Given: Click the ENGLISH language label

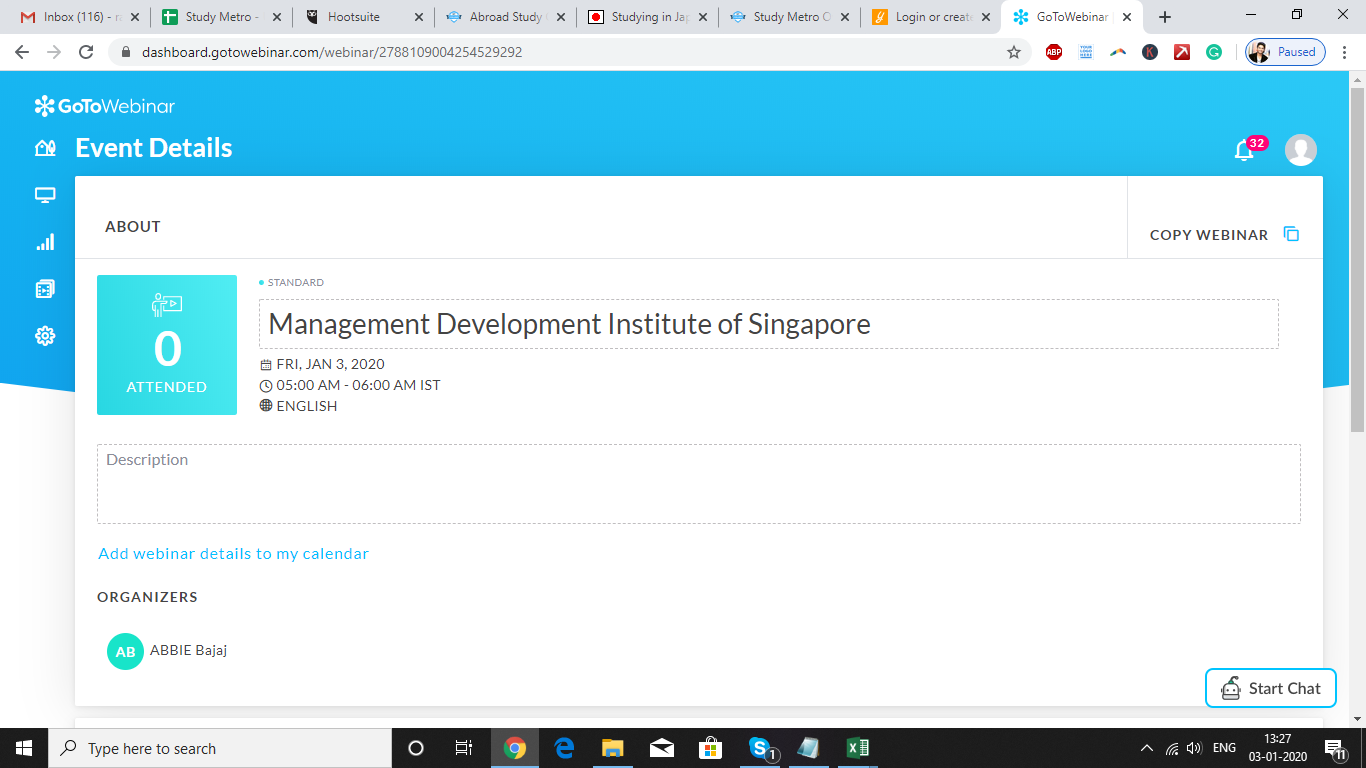Looking at the screenshot, I should [307, 406].
